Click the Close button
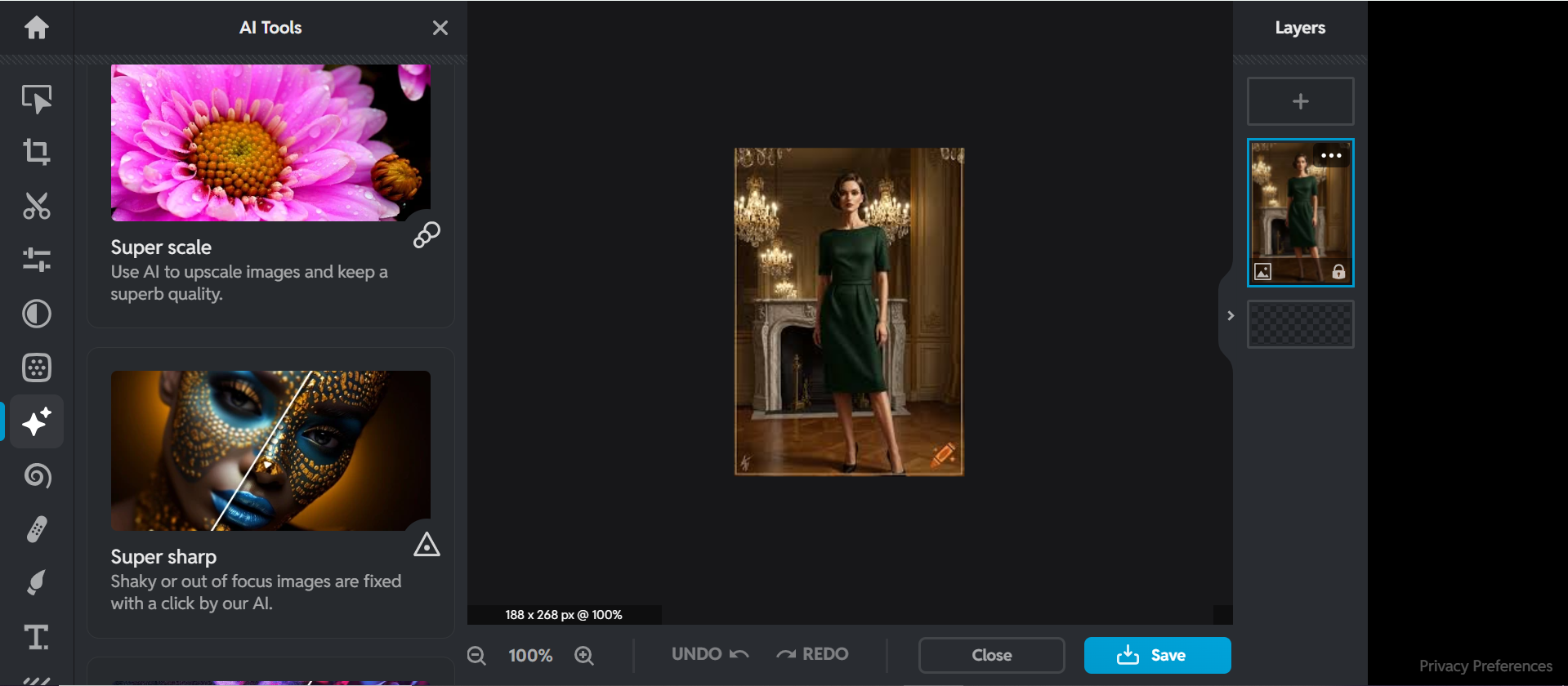The image size is (1568, 686). [x=992, y=655]
